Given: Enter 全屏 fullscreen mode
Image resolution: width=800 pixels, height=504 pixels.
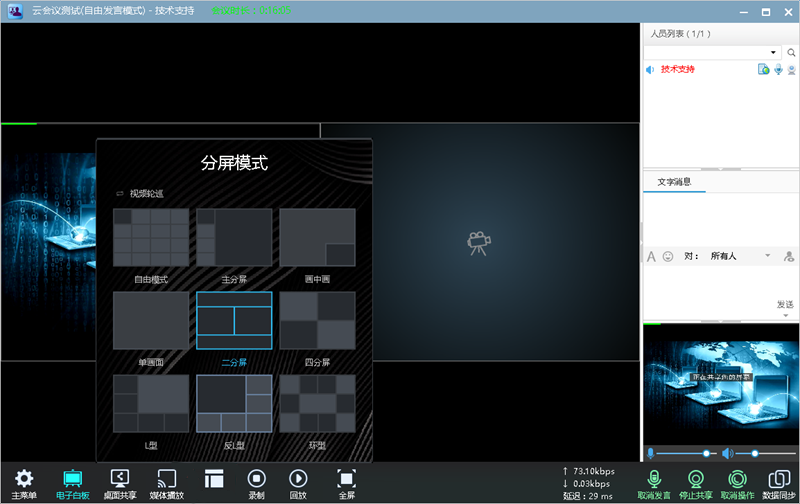Looking at the screenshot, I should pyautogui.click(x=346, y=481).
